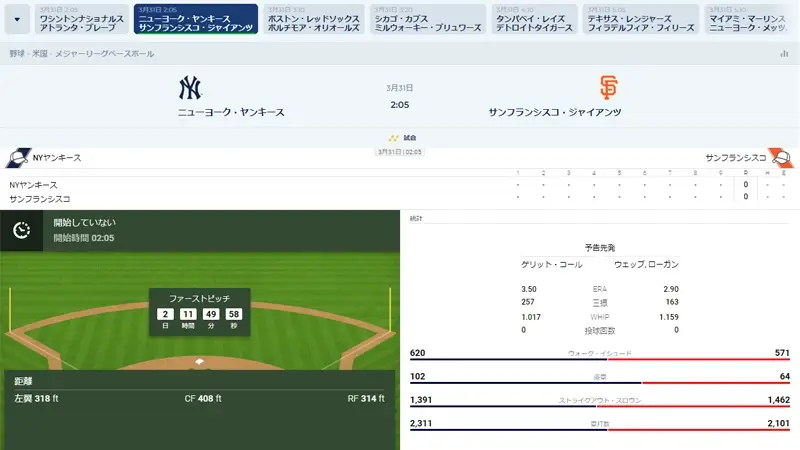The height and width of the screenshot is (450, 800).
Task: Select マイアミ・マーリンズ vs ニューヨーク・メッツ tab
Action: click(749, 19)
